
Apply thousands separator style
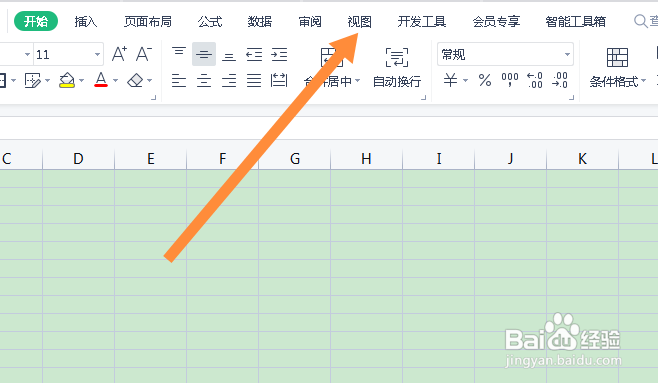(x=510, y=79)
